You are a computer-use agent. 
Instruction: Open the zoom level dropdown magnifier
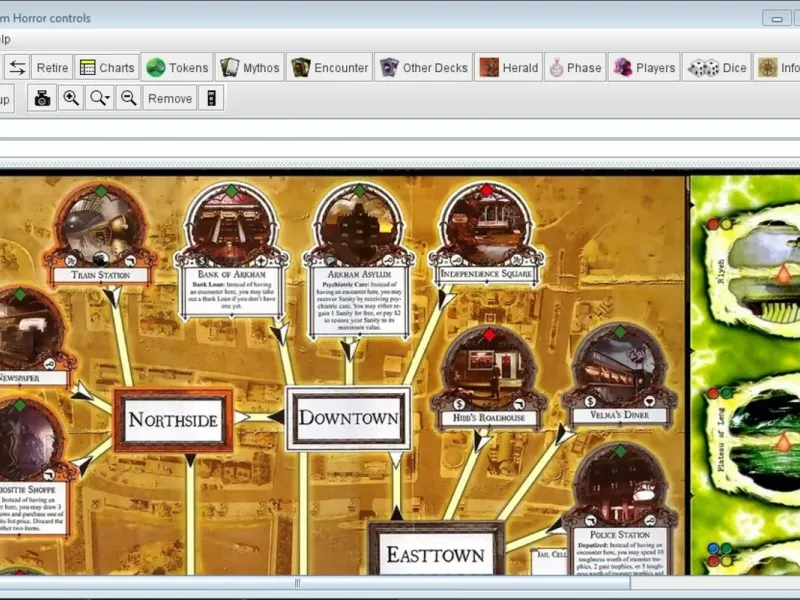point(99,98)
